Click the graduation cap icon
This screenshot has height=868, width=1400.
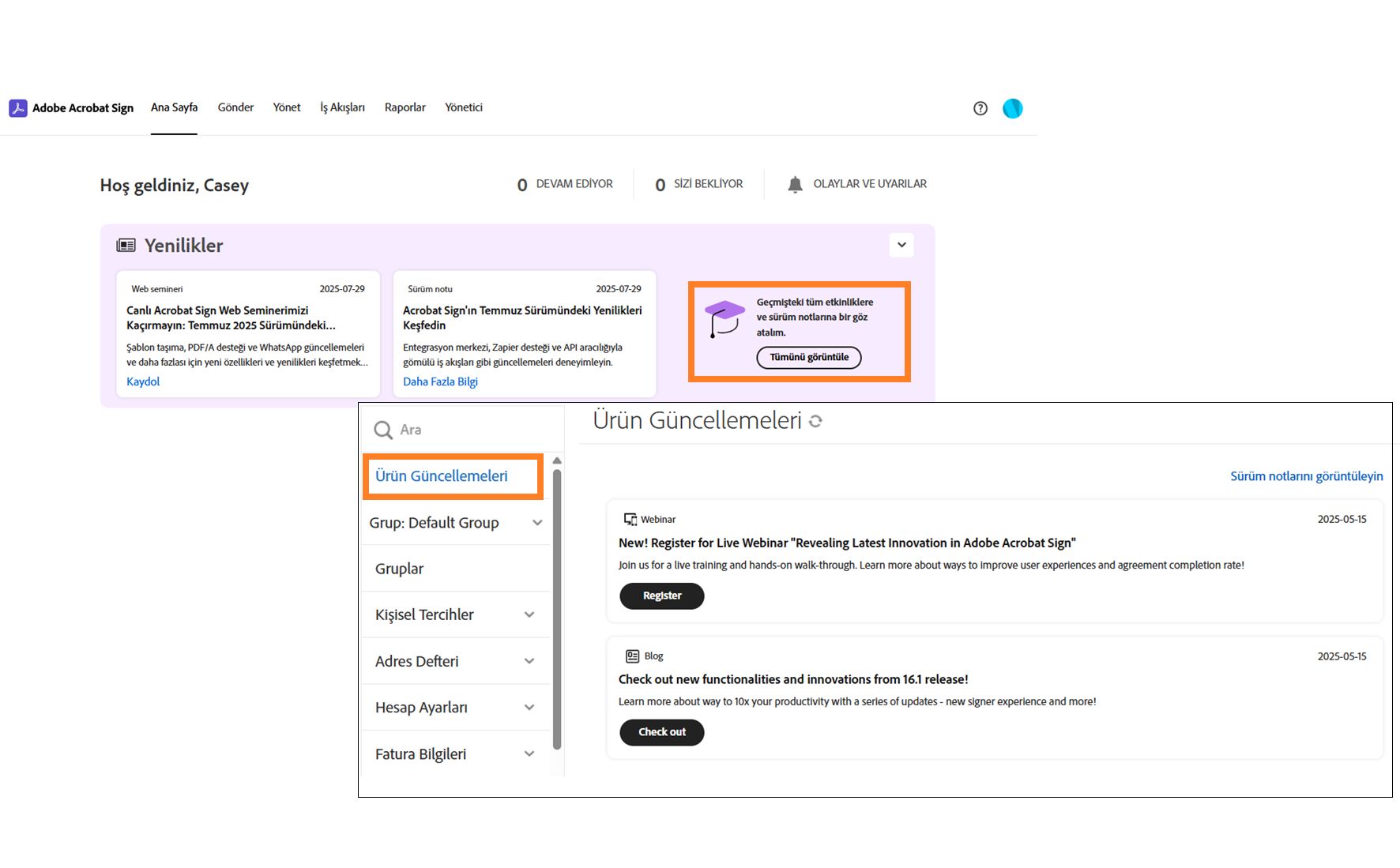pyautogui.click(x=724, y=318)
